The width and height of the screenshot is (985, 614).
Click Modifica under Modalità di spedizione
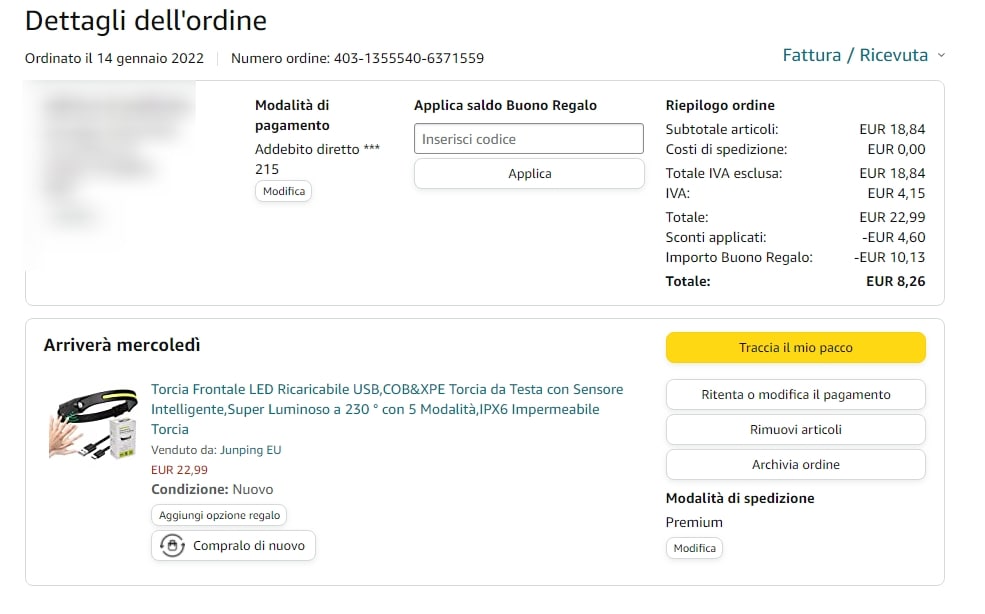tap(694, 548)
